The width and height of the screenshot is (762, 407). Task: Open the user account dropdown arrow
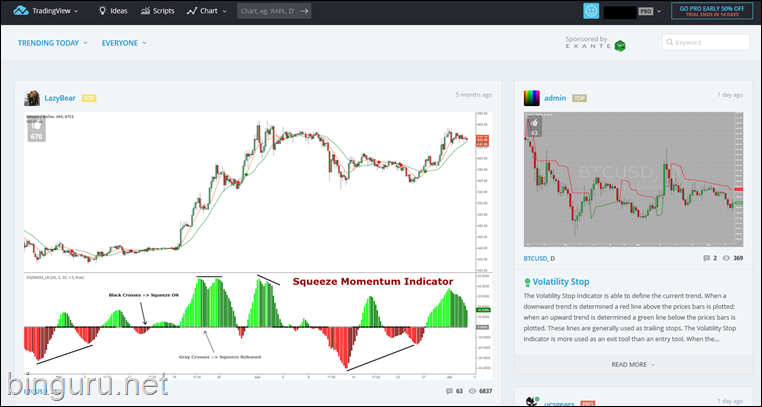tap(659, 11)
